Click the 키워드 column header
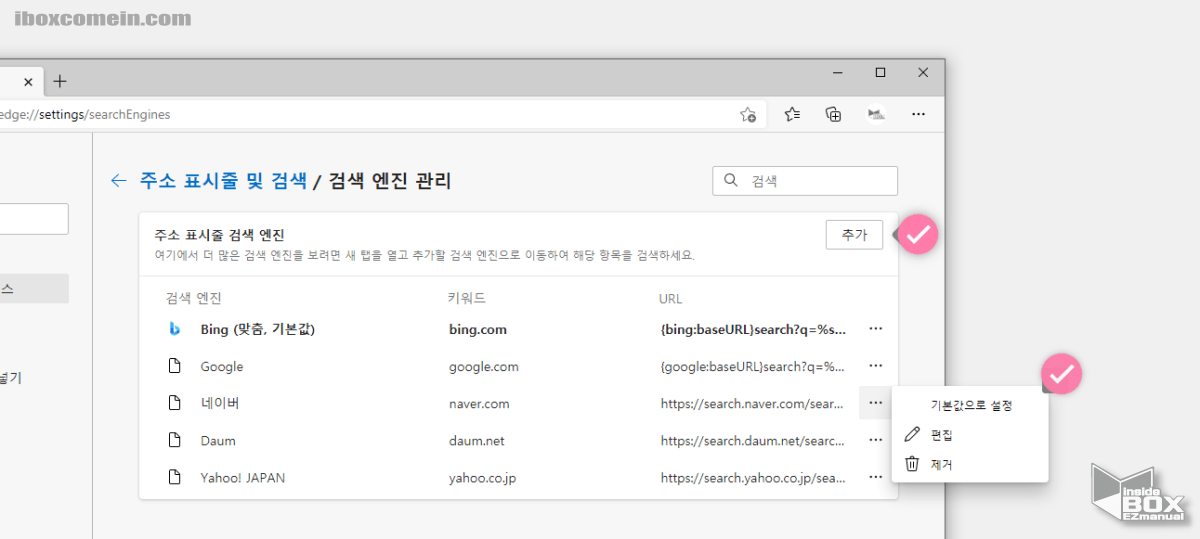 coord(467,298)
